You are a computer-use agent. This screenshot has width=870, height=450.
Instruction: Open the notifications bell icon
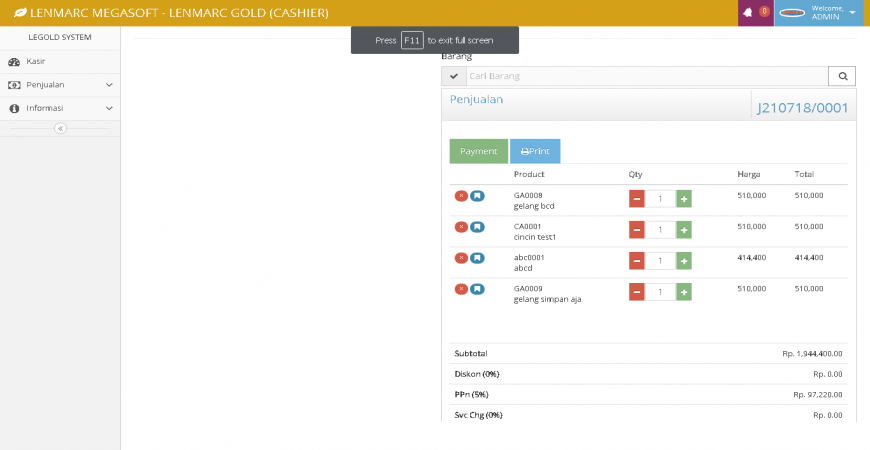point(750,12)
